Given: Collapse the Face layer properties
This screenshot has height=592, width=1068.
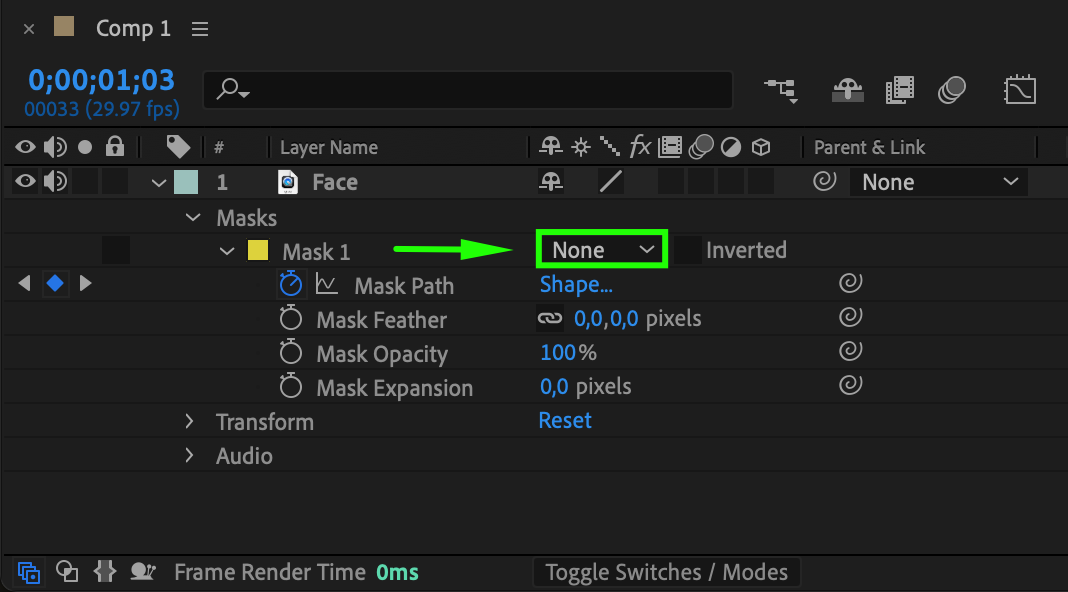Looking at the screenshot, I should tap(159, 183).
